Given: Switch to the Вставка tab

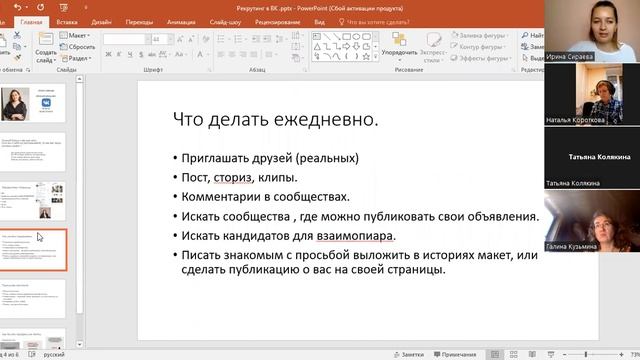Looking at the screenshot, I should click(67, 22).
